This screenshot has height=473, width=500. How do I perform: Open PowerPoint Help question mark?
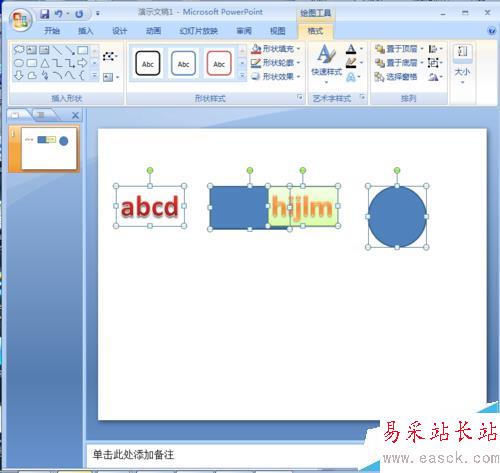491,31
